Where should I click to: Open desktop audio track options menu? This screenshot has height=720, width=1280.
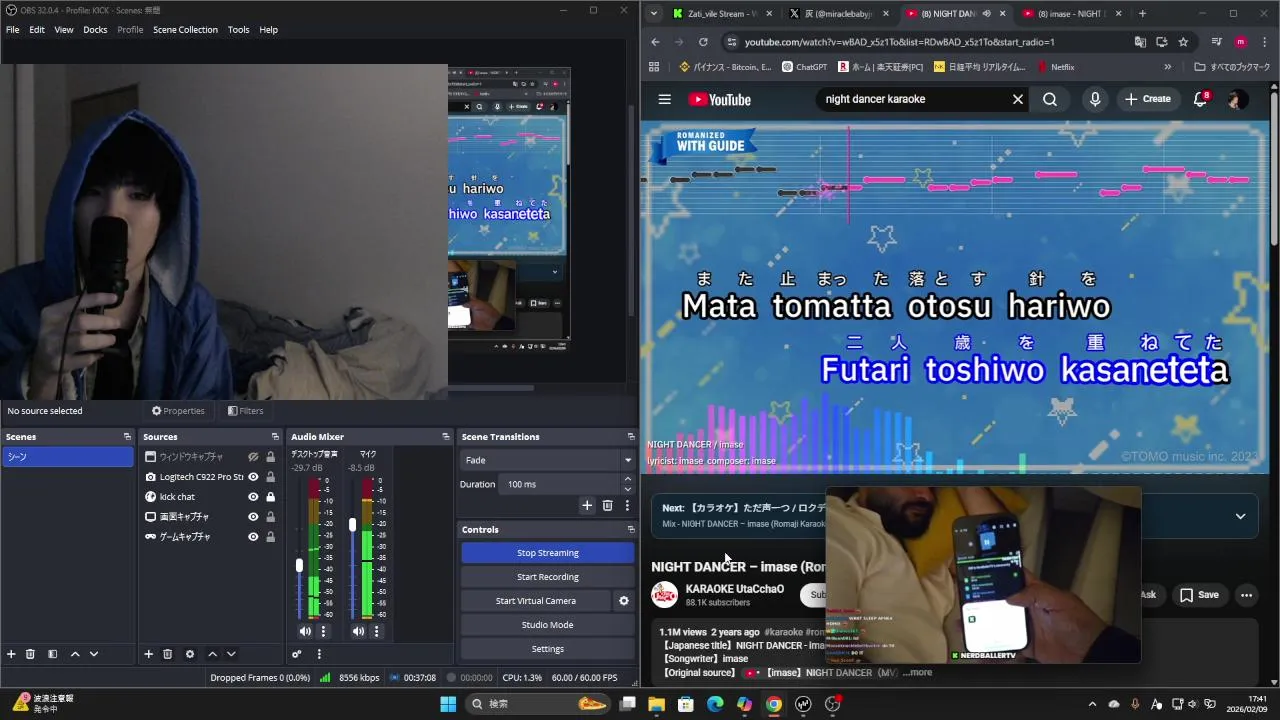(x=323, y=631)
